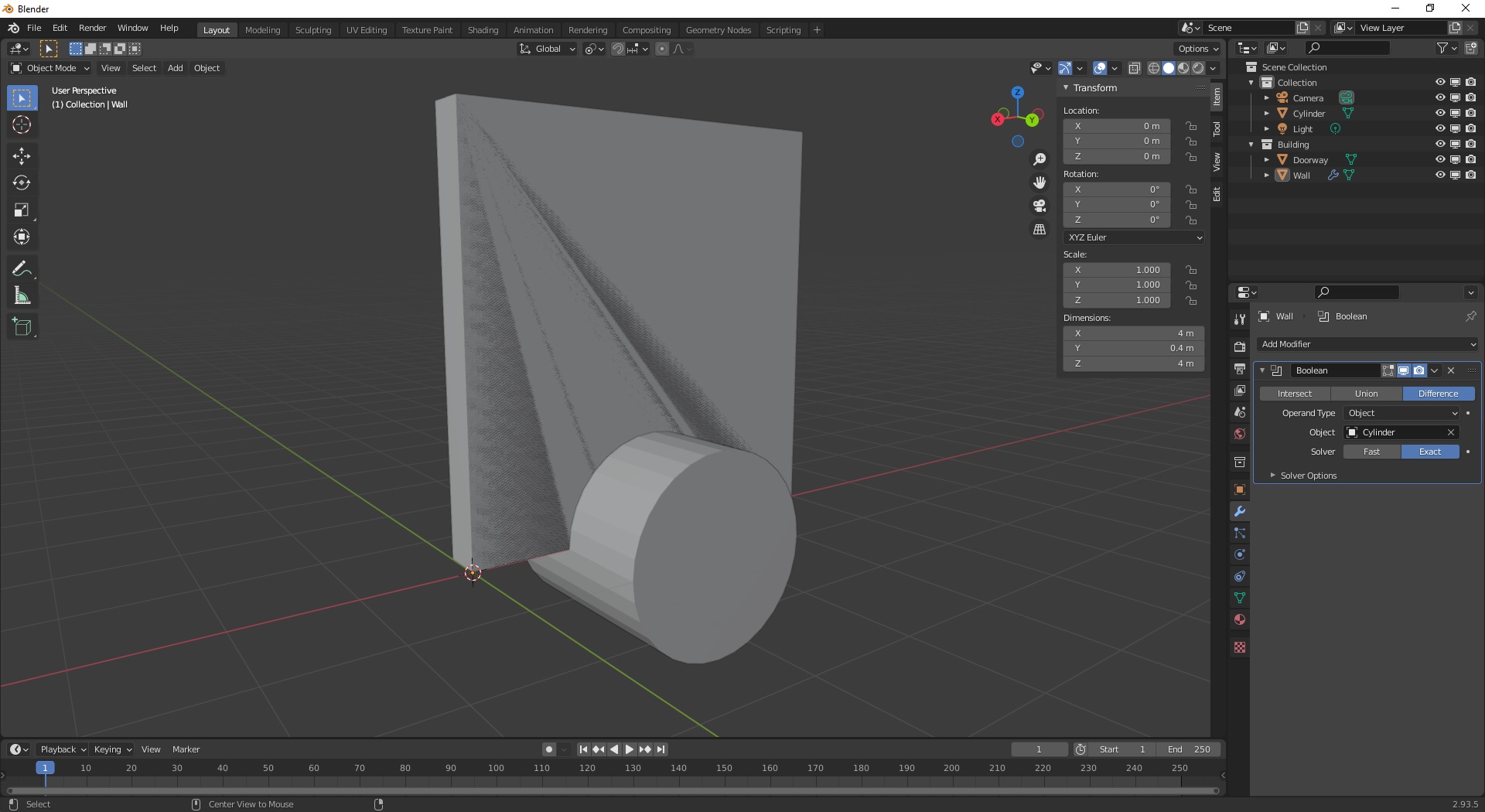The image size is (1485, 812).
Task: Select the Scale tool in the toolbar
Action: coord(22,210)
